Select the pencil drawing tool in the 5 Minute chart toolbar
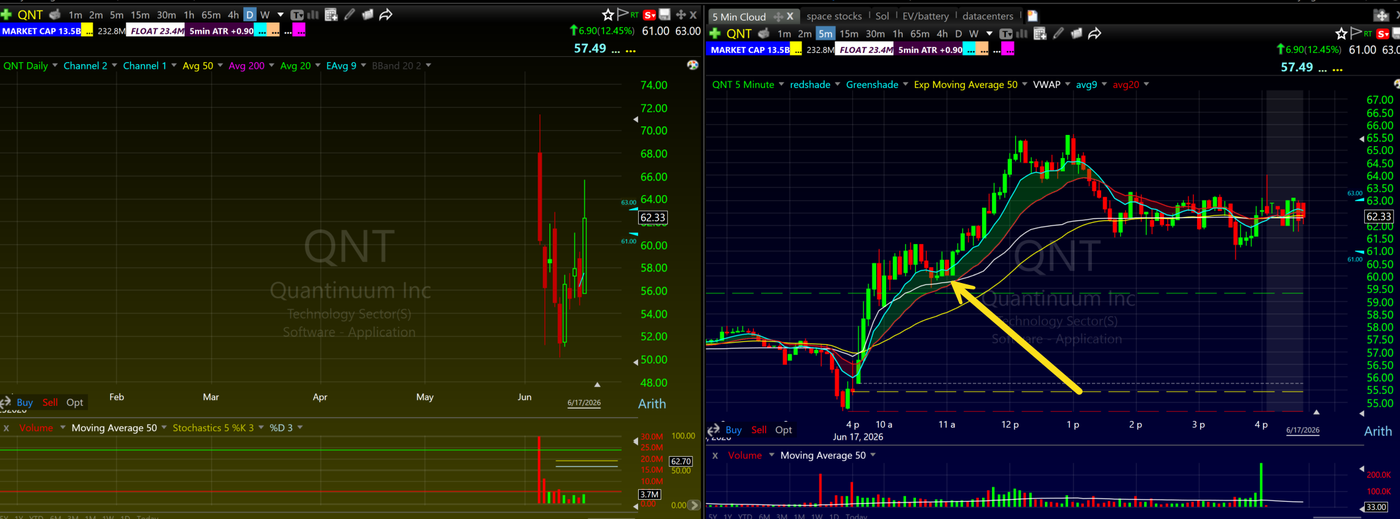Viewport: 1400px width, 519px height. 1058,33
